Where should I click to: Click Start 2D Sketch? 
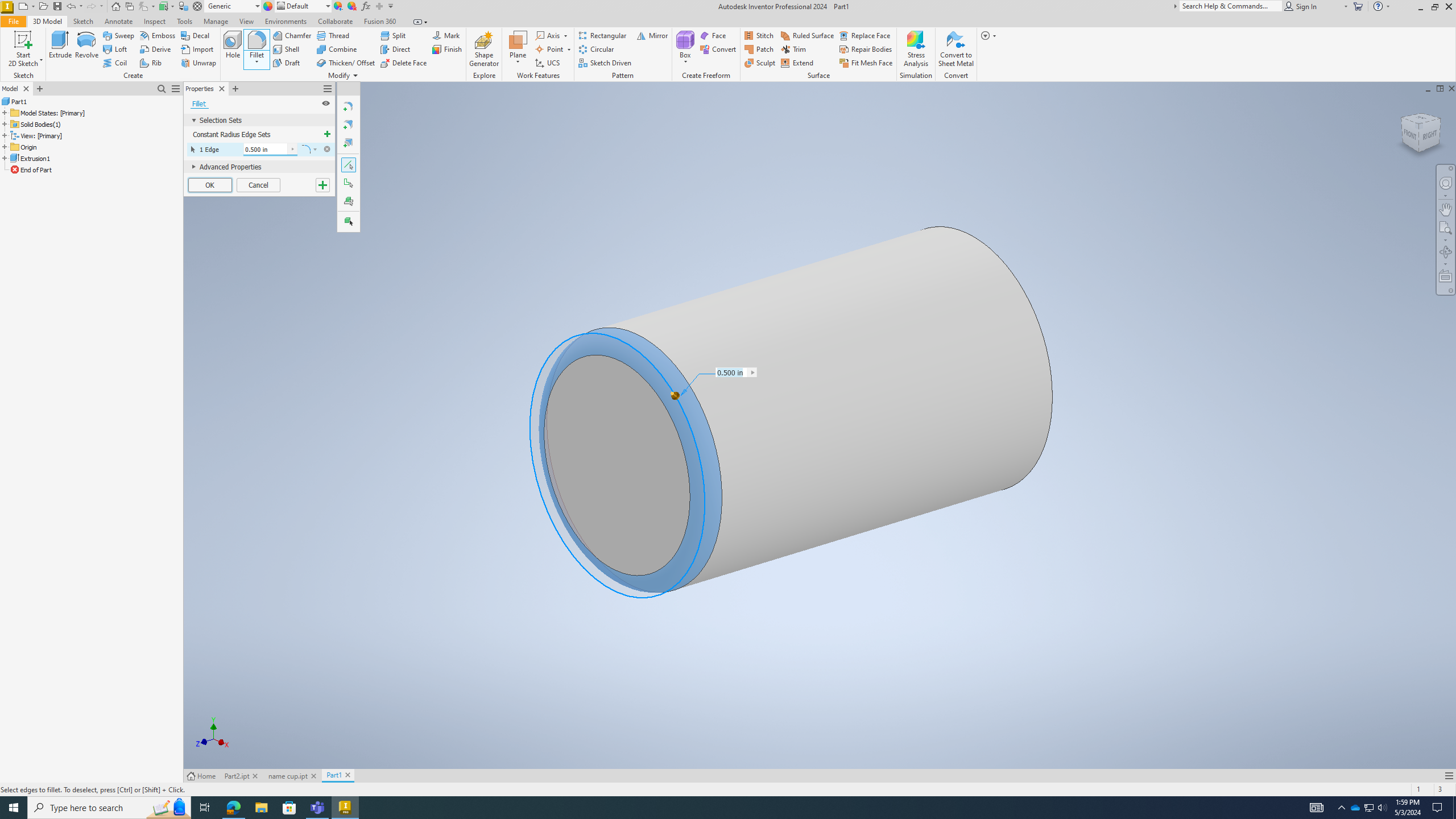(x=23, y=49)
